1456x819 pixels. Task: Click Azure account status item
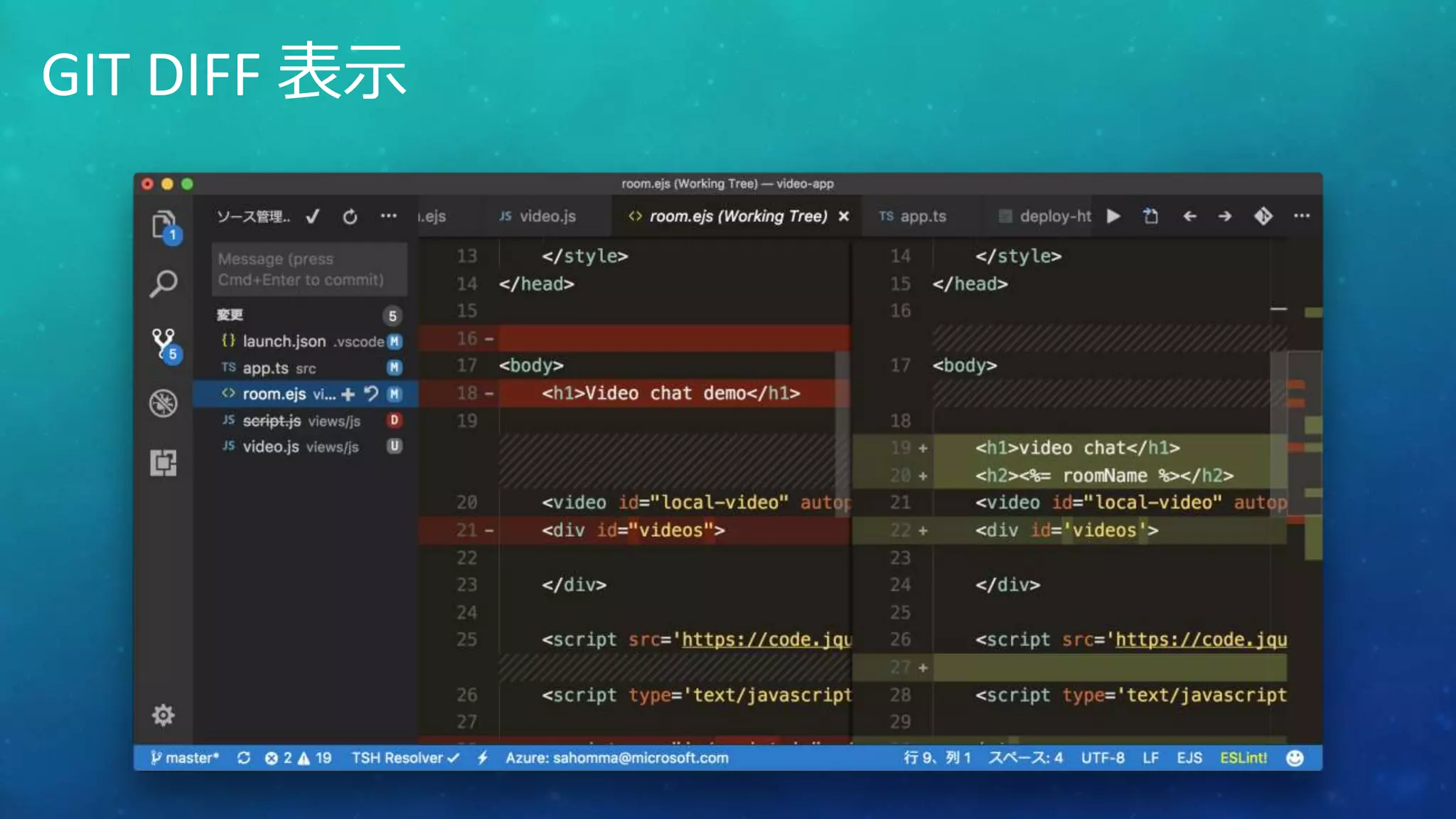coord(617,758)
